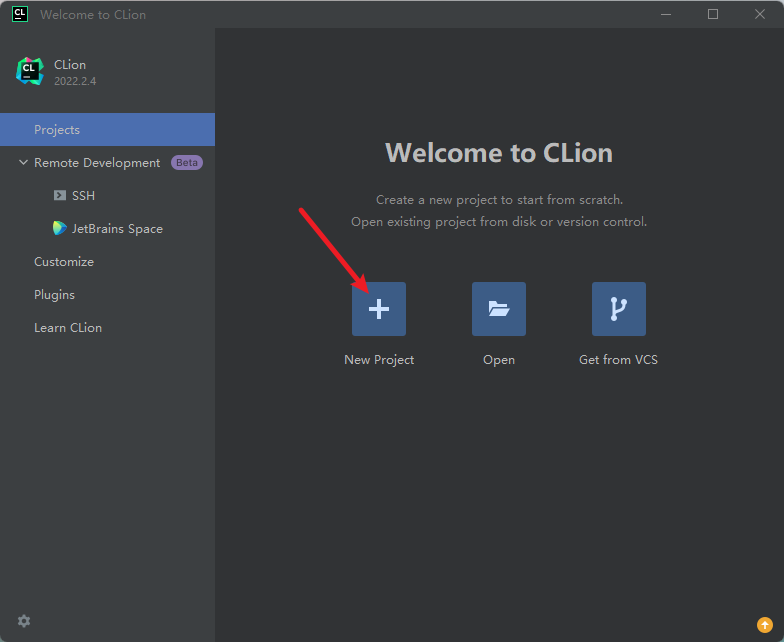Click the New Project label

point(379,360)
